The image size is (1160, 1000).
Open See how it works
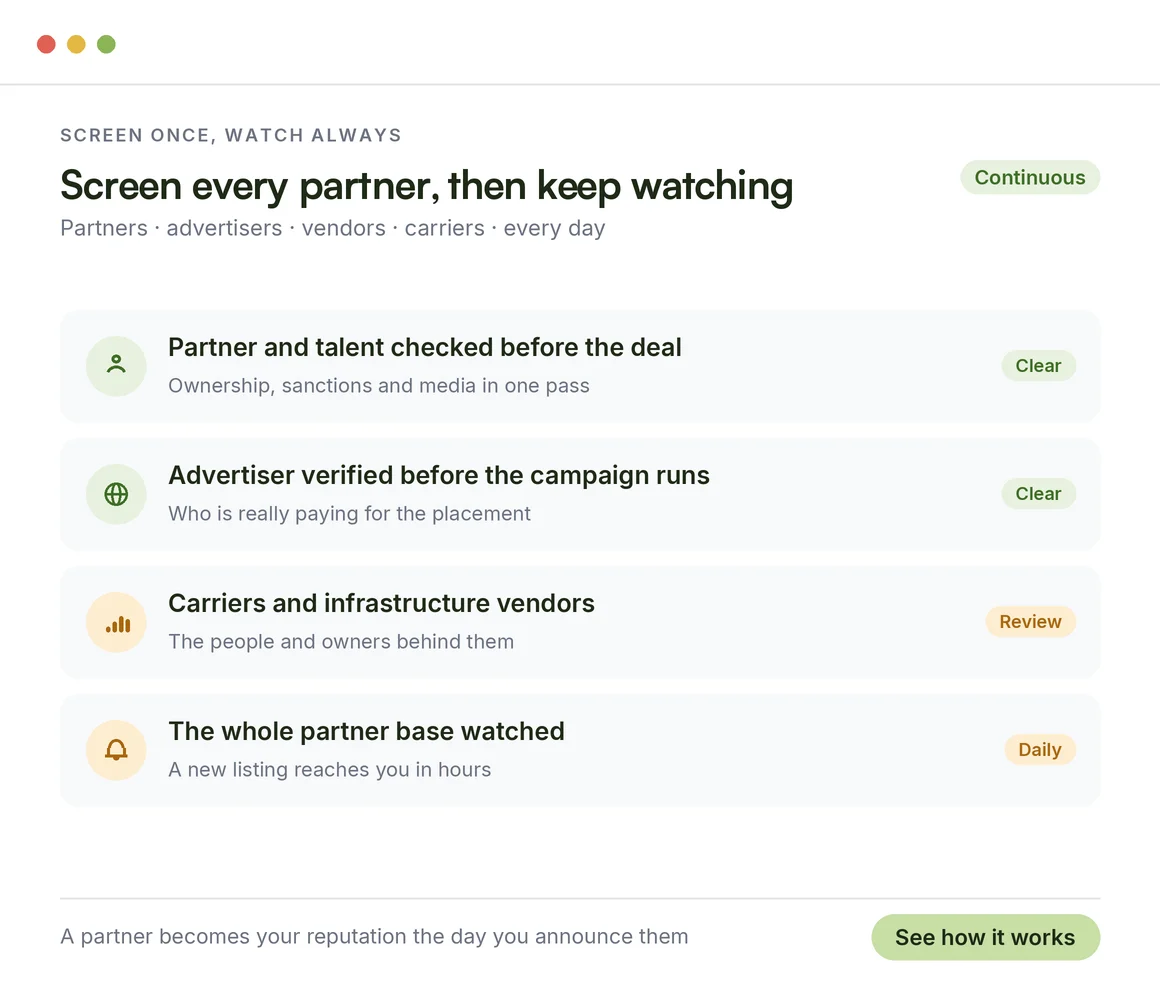click(985, 937)
